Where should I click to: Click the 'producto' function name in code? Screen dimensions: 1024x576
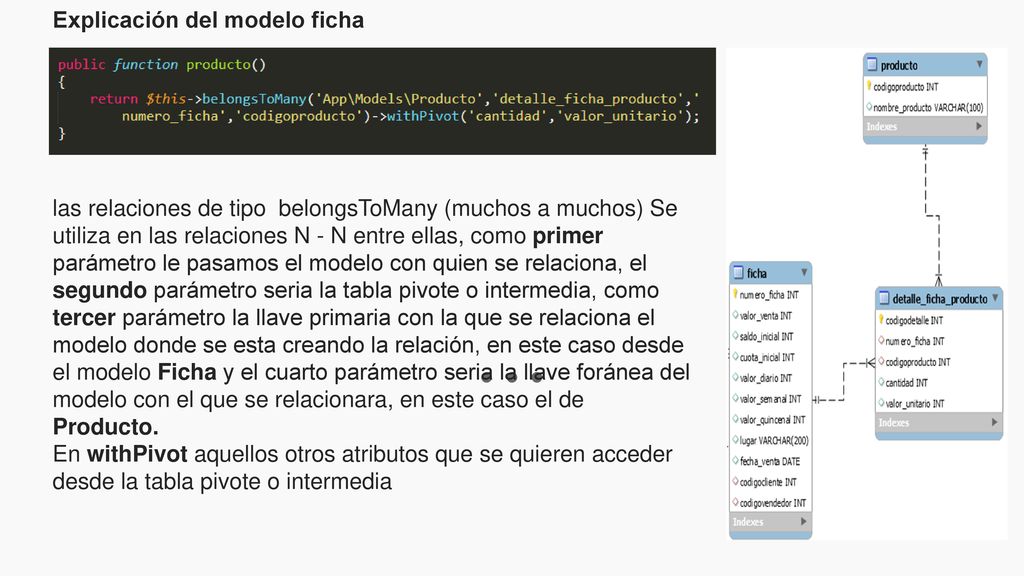point(219,65)
